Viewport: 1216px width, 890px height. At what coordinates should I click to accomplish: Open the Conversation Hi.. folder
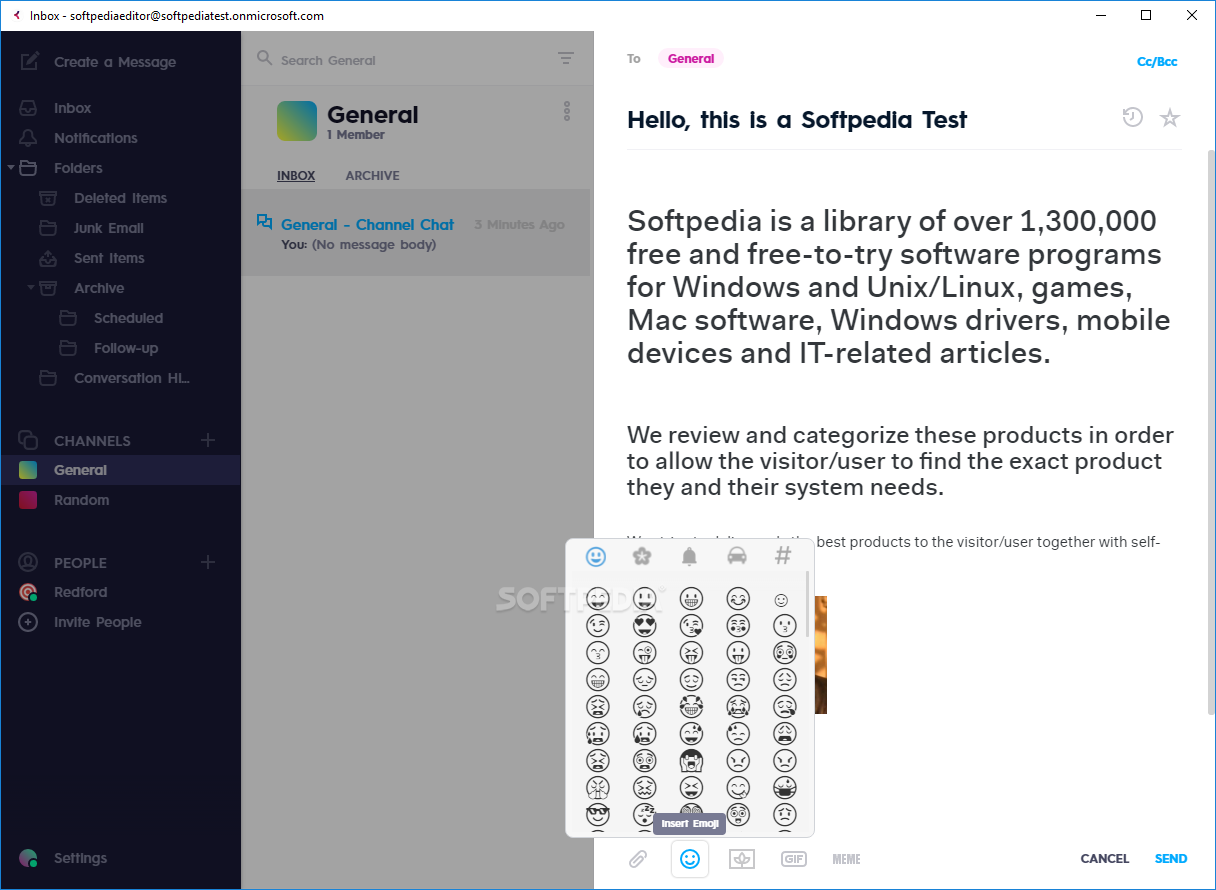[x=131, y=378]
